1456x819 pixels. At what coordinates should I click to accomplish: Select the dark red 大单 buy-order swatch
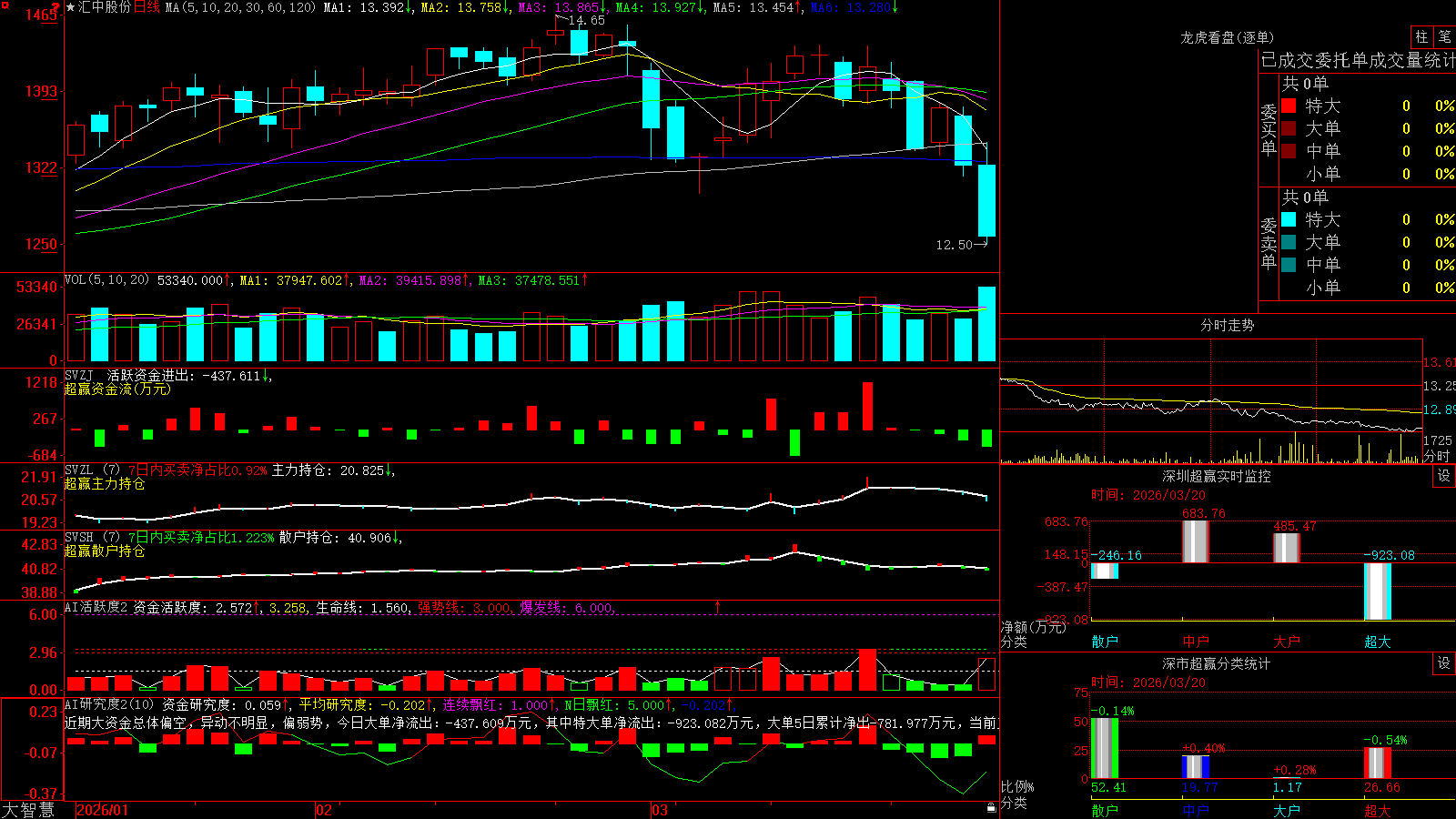point(1289,128)
